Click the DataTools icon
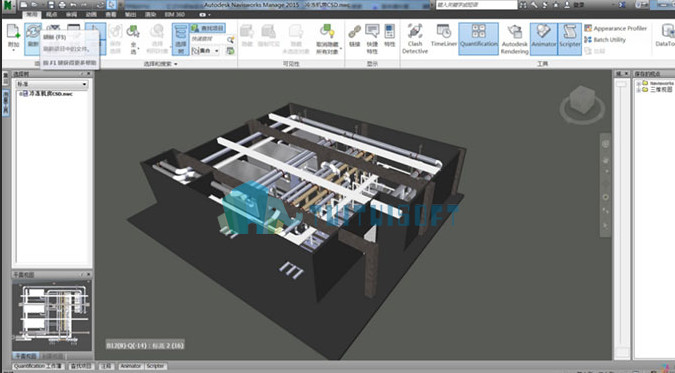675x373 pixels. [x=666, y=36]
